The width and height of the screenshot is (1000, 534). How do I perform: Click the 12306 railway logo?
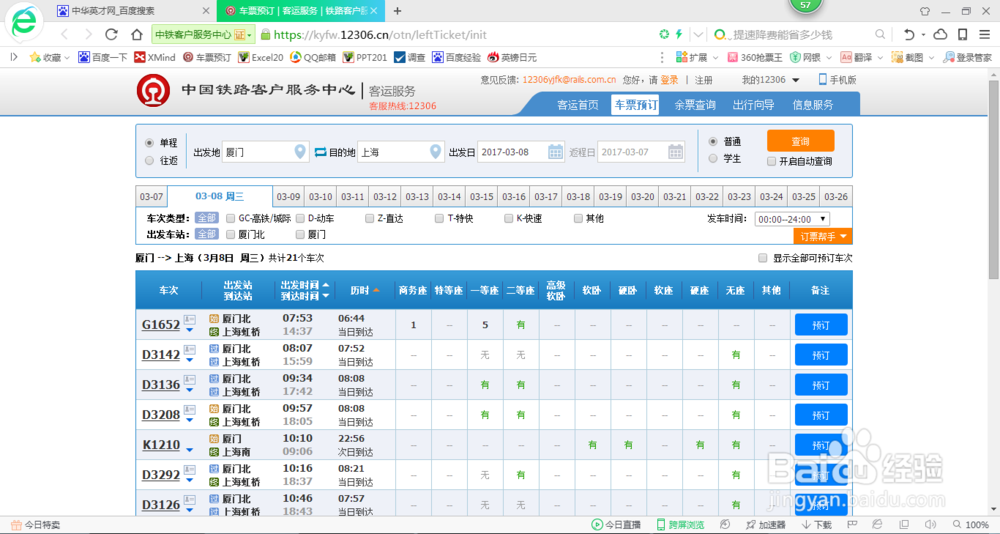pyautogui.click(x=153, y=91)
